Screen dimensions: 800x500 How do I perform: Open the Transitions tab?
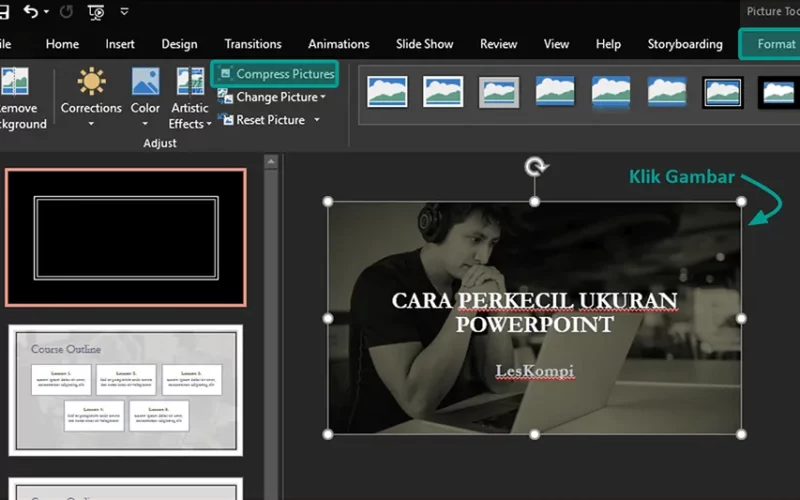point(253,44)
